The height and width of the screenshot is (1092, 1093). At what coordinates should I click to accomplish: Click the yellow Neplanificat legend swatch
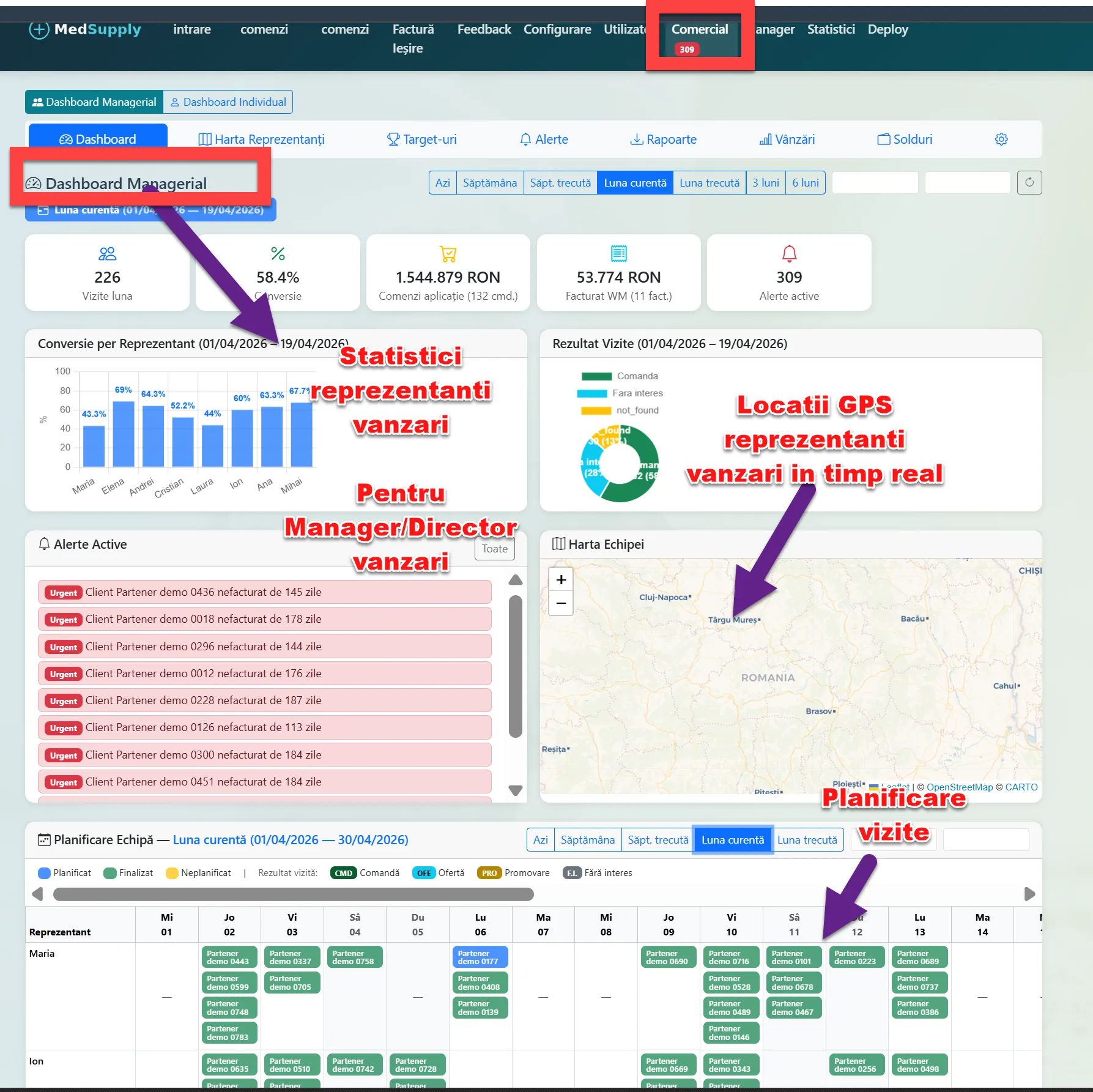(x=172, y=873)
